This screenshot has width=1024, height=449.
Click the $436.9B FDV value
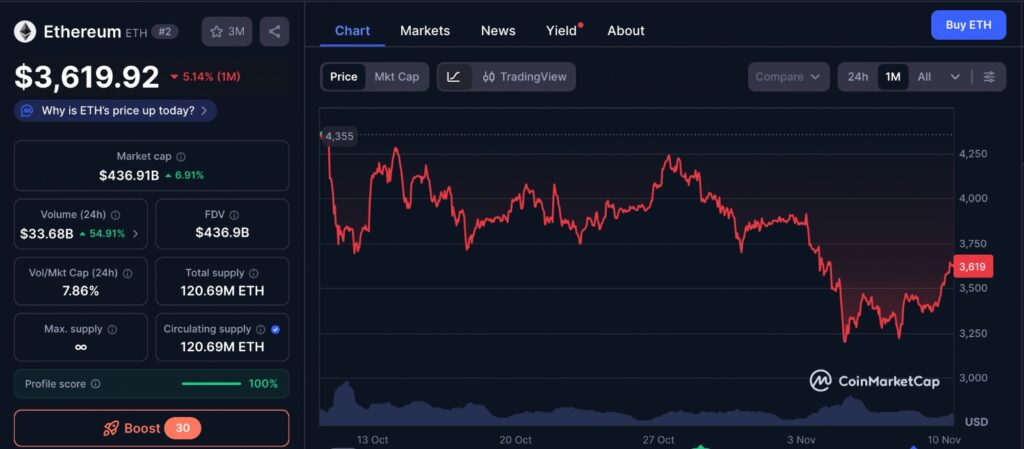(x=222, y=233)
